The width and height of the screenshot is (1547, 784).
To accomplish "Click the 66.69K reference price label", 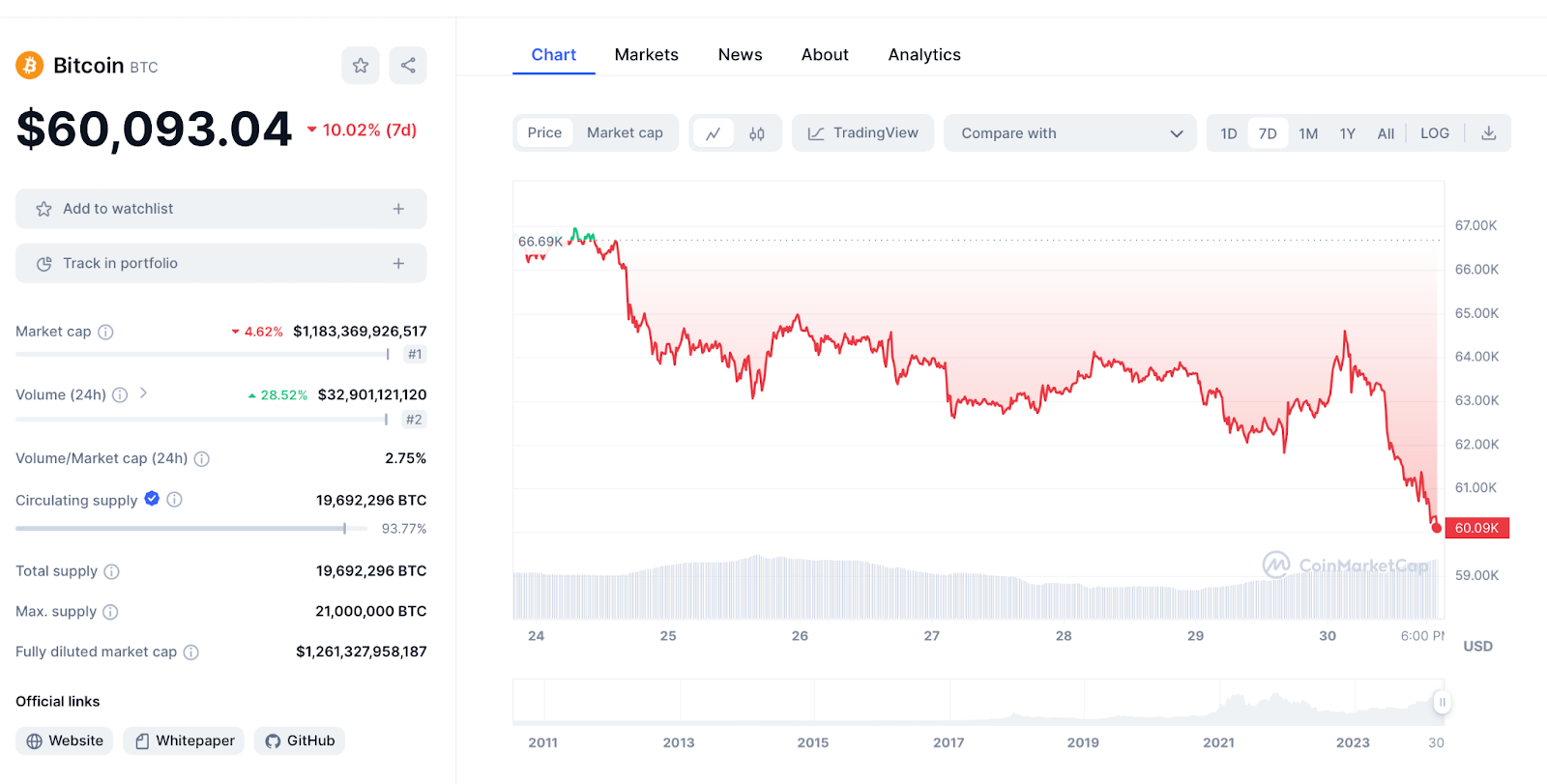I will [x=540, y=242].
